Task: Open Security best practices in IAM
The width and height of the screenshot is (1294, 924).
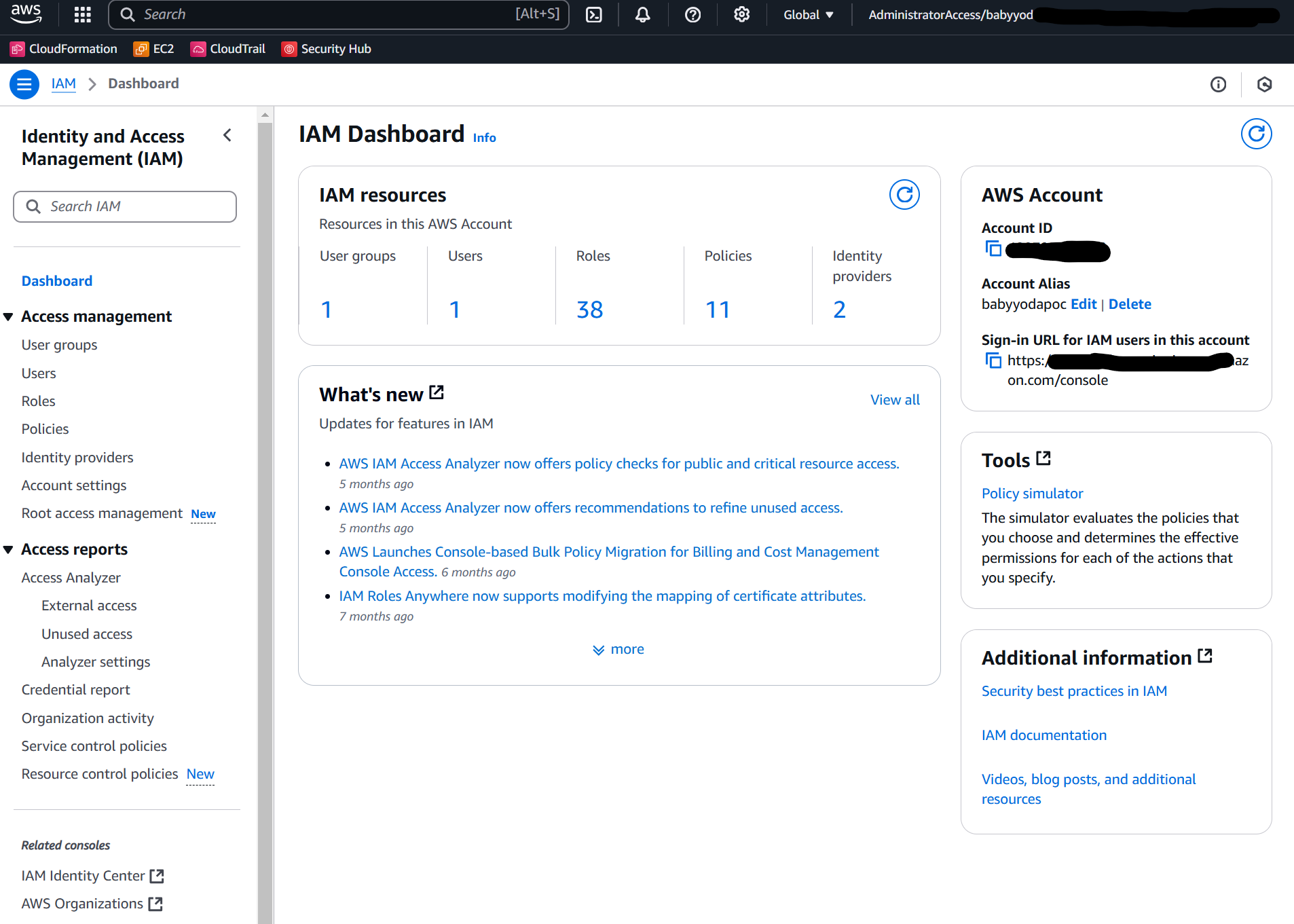Action: pyautogui.click(x=1074, y=691)
